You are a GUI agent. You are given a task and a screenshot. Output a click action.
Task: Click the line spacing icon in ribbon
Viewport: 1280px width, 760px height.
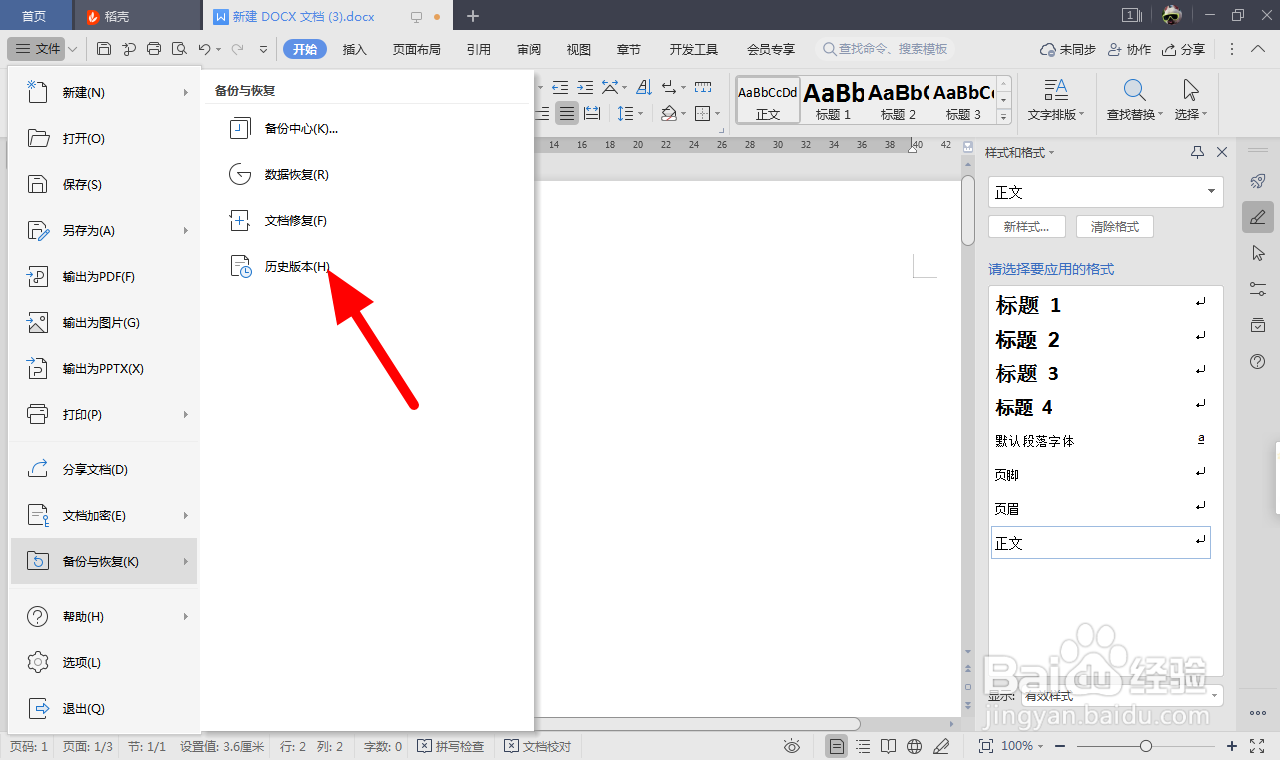tap(625, 113)
